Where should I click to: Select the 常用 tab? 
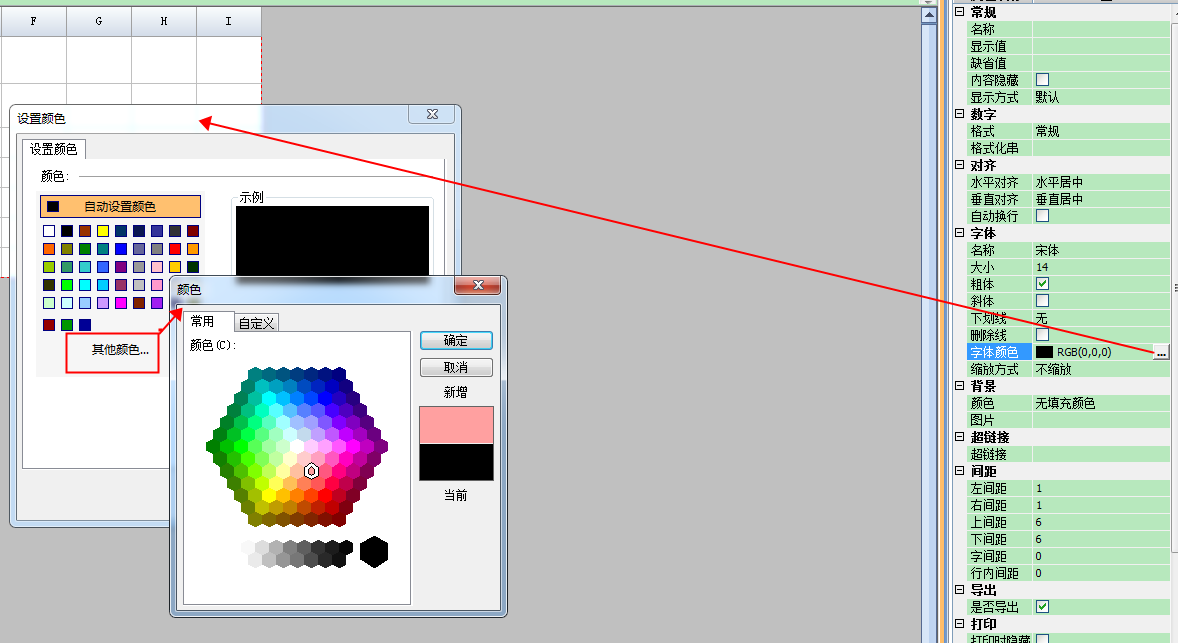pyautogui.click(x=203, y=321)
